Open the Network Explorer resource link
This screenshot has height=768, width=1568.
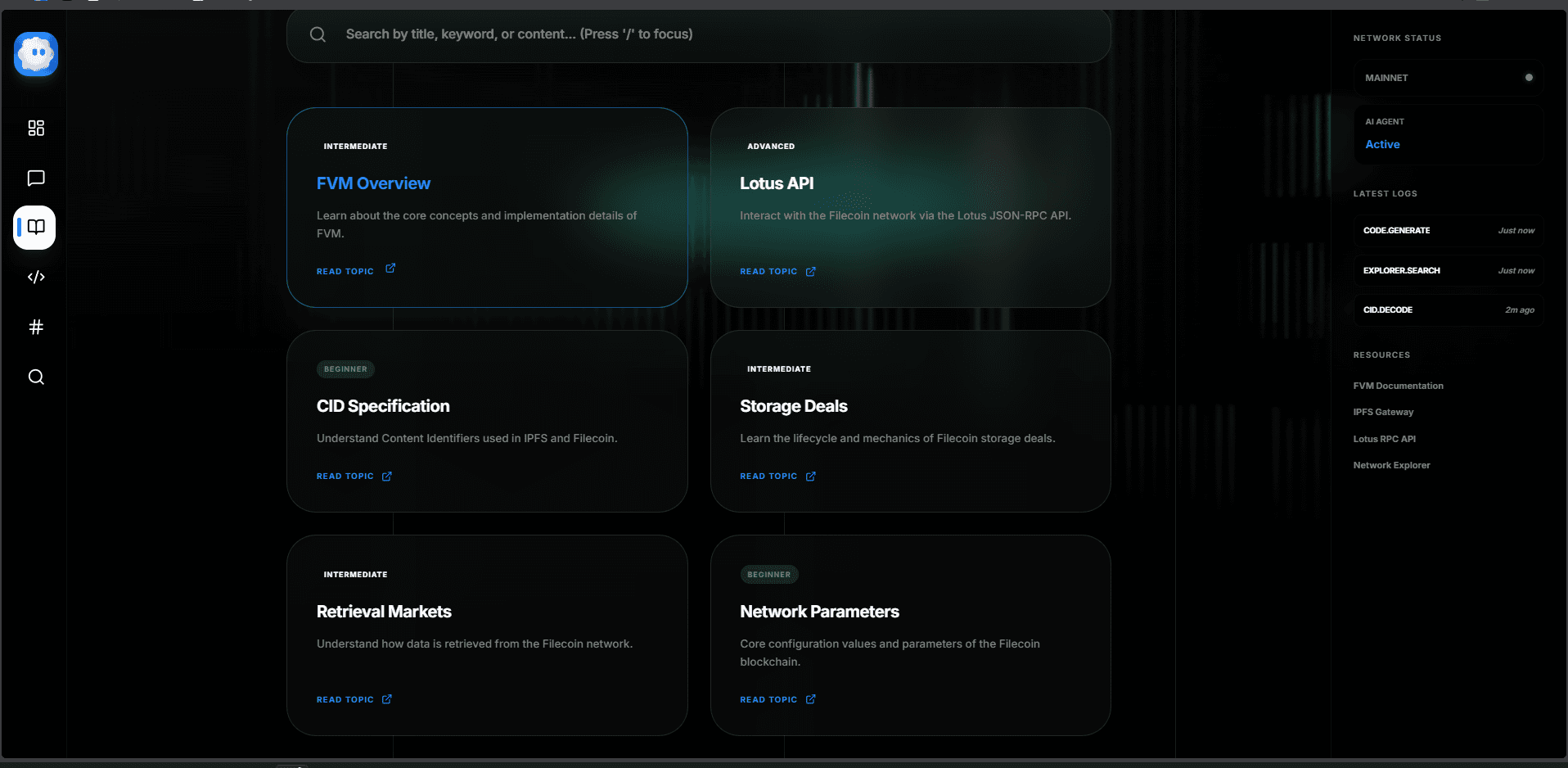tap(1391, 465)
